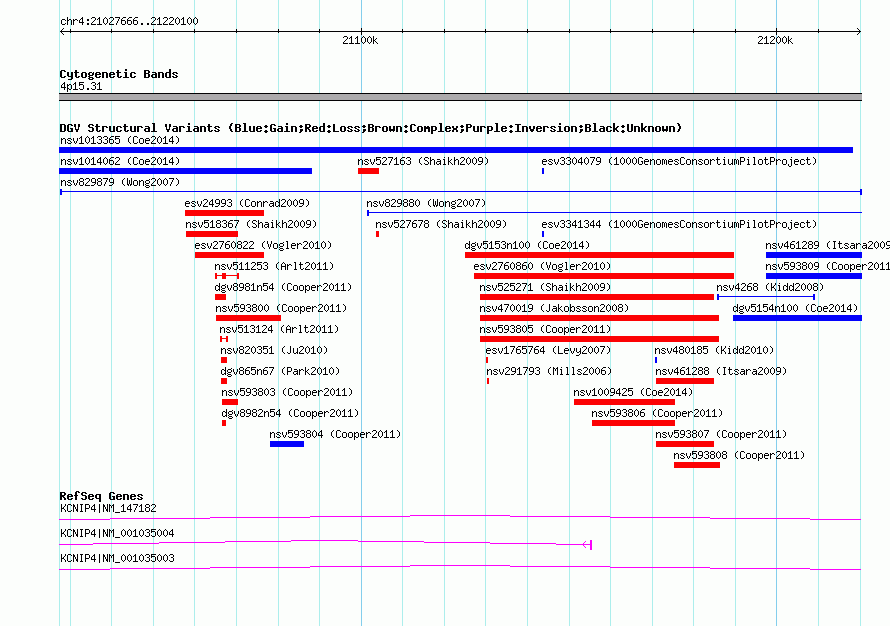Image resolution: width=890 pixels, height=626 pixels.
Task: Click the nsv1009425 (Coe2014) loss bar
Action: 624,402
